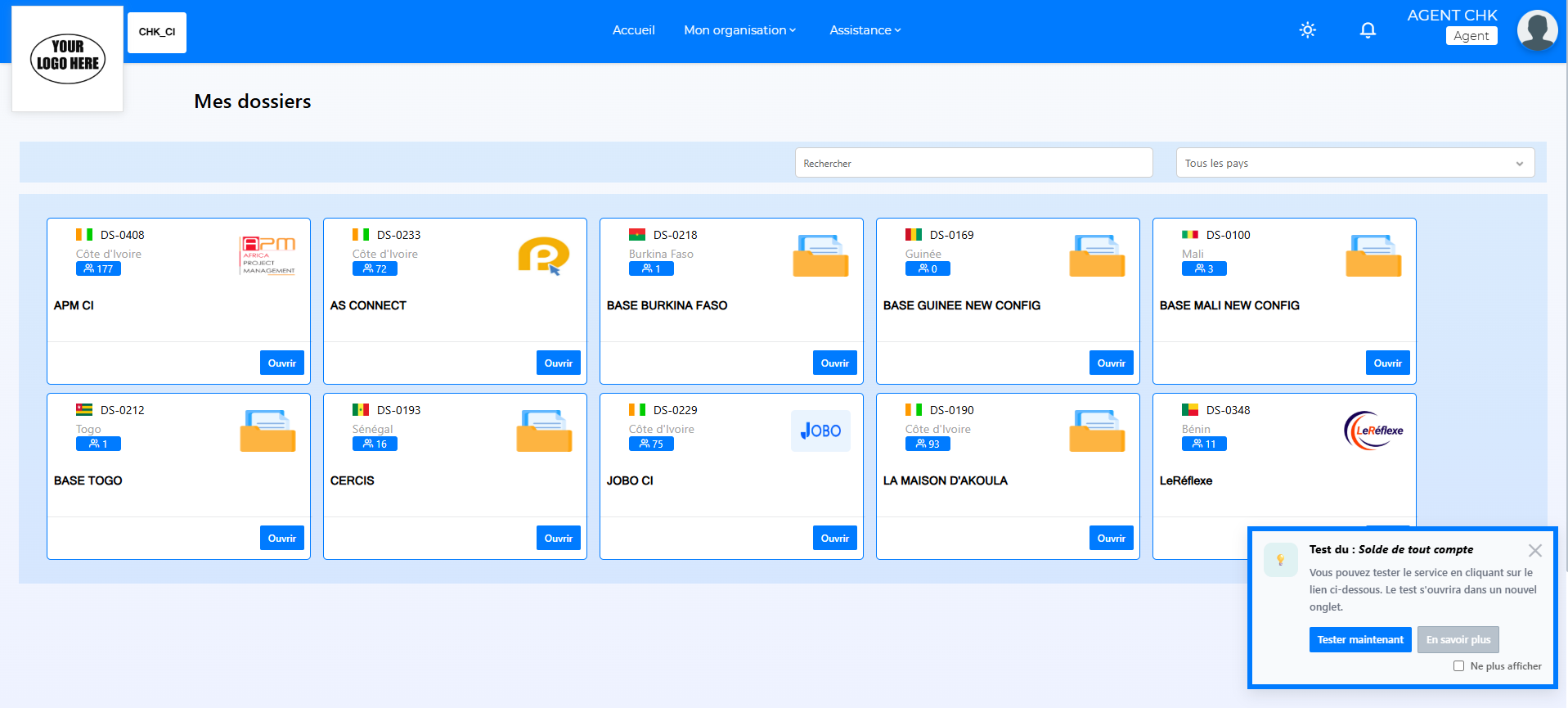Viewport: 1568px width, 708px height.
Task: Click the AS CONNECT logo icon
Action: (543, 255)
